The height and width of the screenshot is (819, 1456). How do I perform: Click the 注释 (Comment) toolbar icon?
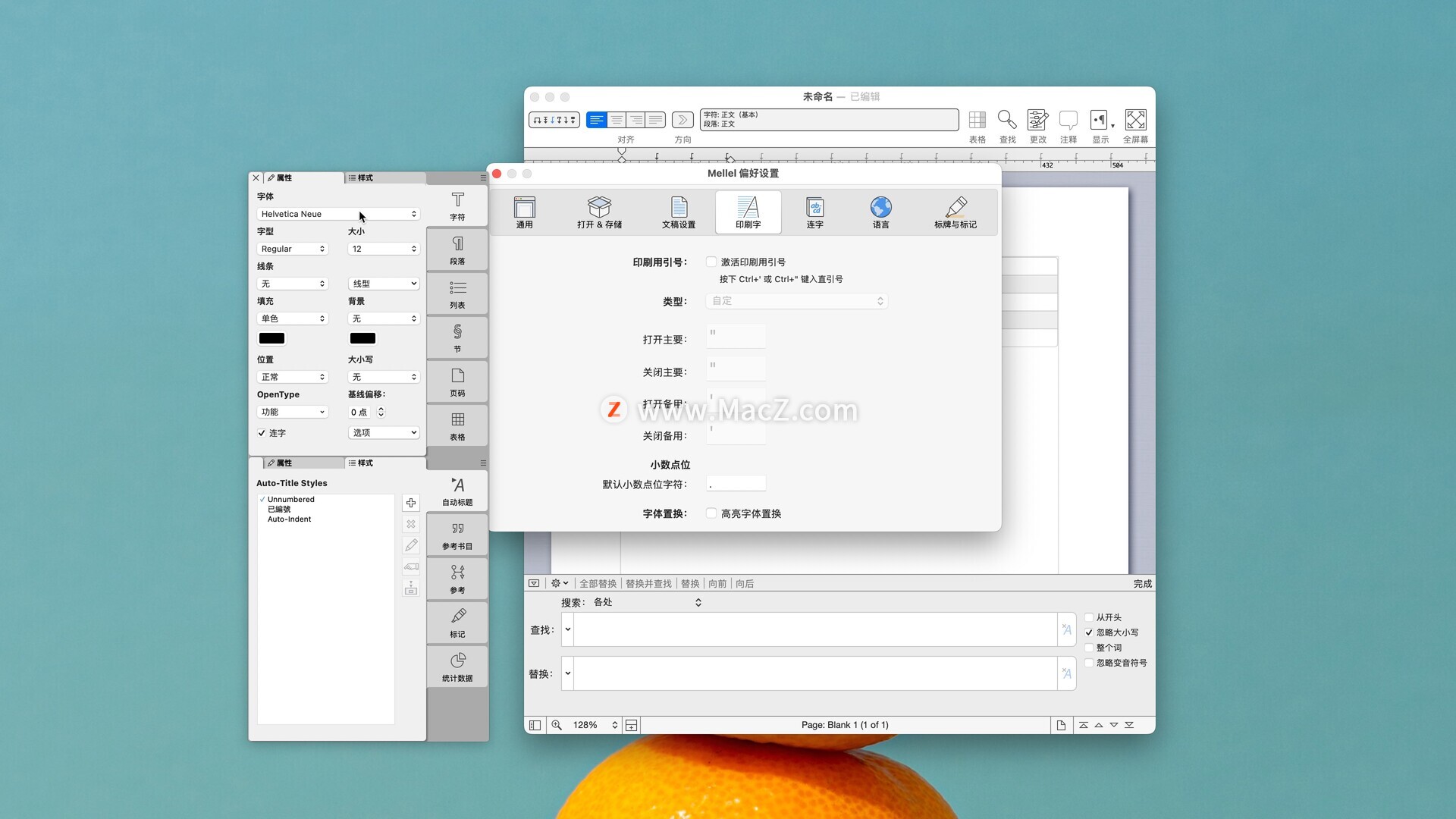tap(1068, 120)
